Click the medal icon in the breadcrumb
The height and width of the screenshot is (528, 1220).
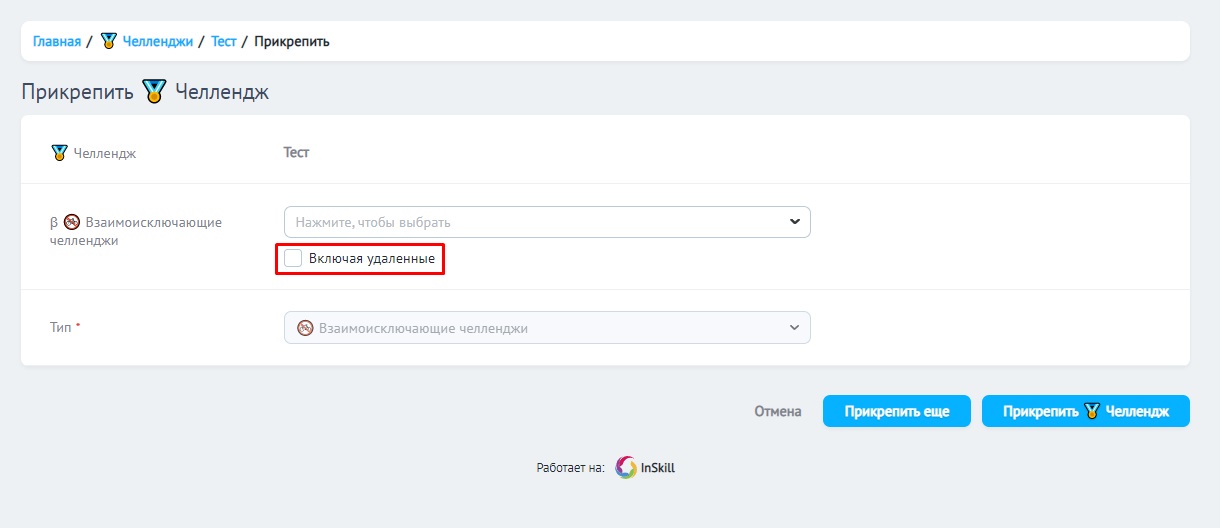(x=109, y=41)
